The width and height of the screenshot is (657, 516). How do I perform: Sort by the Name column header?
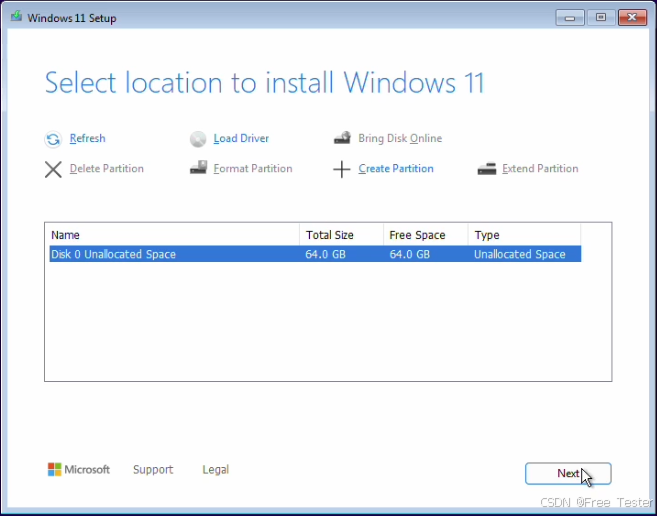pyautogui.click(x=172, y=235)
